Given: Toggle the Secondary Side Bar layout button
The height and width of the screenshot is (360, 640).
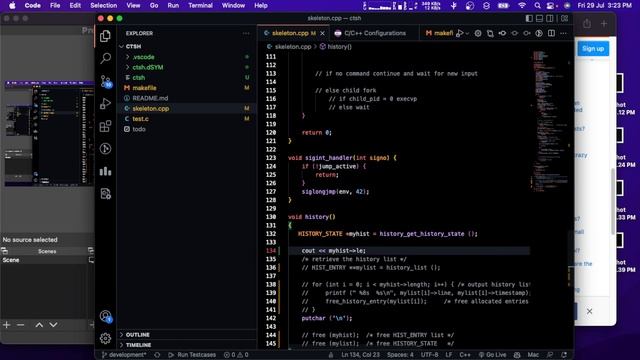Looking at the screenshot, I should point(550,18).
